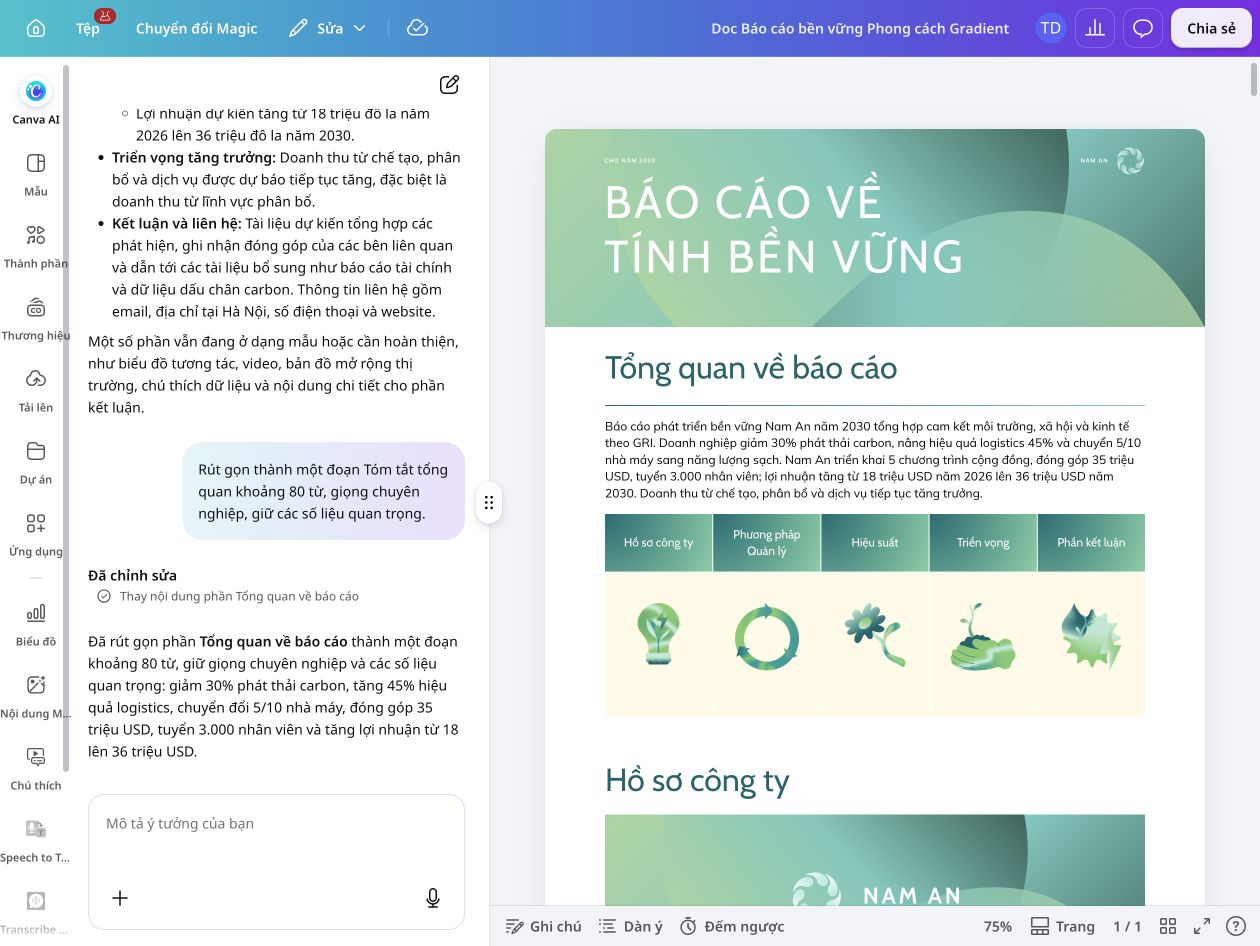Viewport: 1260px width, 946px height.
Task: Click the Trang pages button
Action: click(x=1062, y=926)
